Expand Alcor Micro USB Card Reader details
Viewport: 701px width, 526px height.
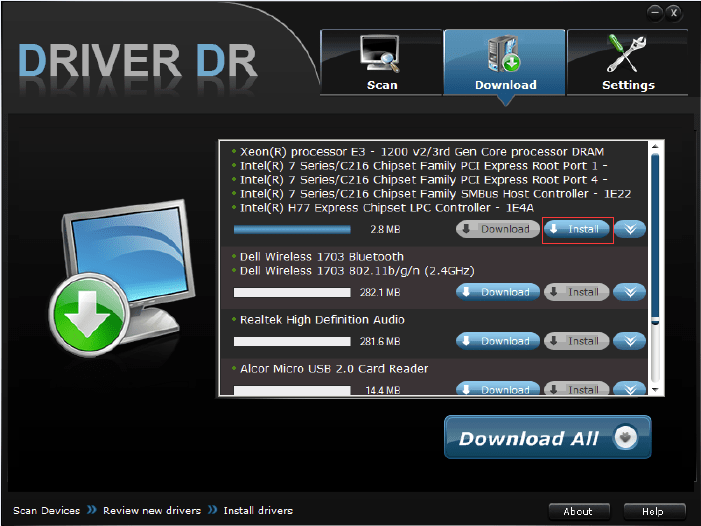pos(629,389)
